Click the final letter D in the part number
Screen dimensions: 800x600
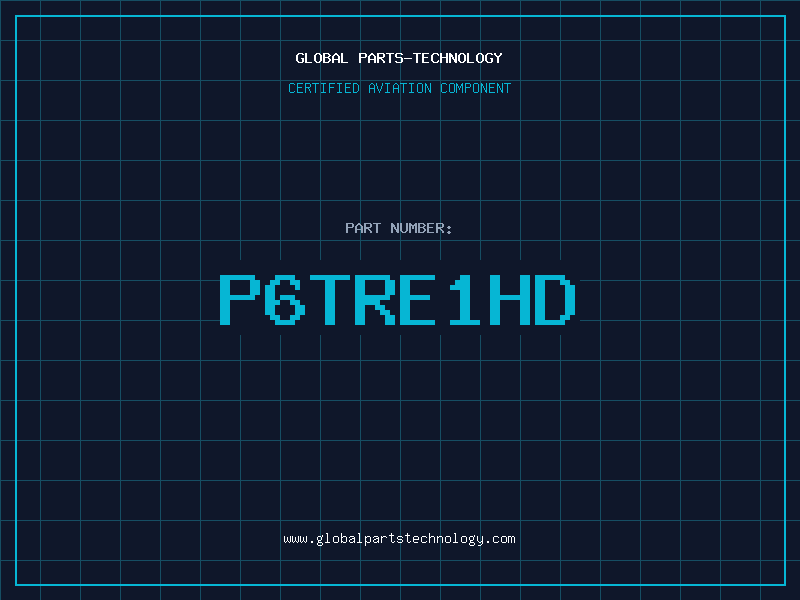[556, 300]
